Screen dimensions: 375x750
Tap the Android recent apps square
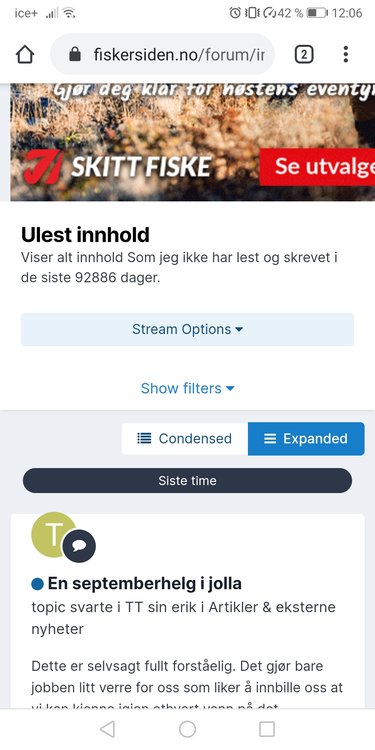click(267, 729)
